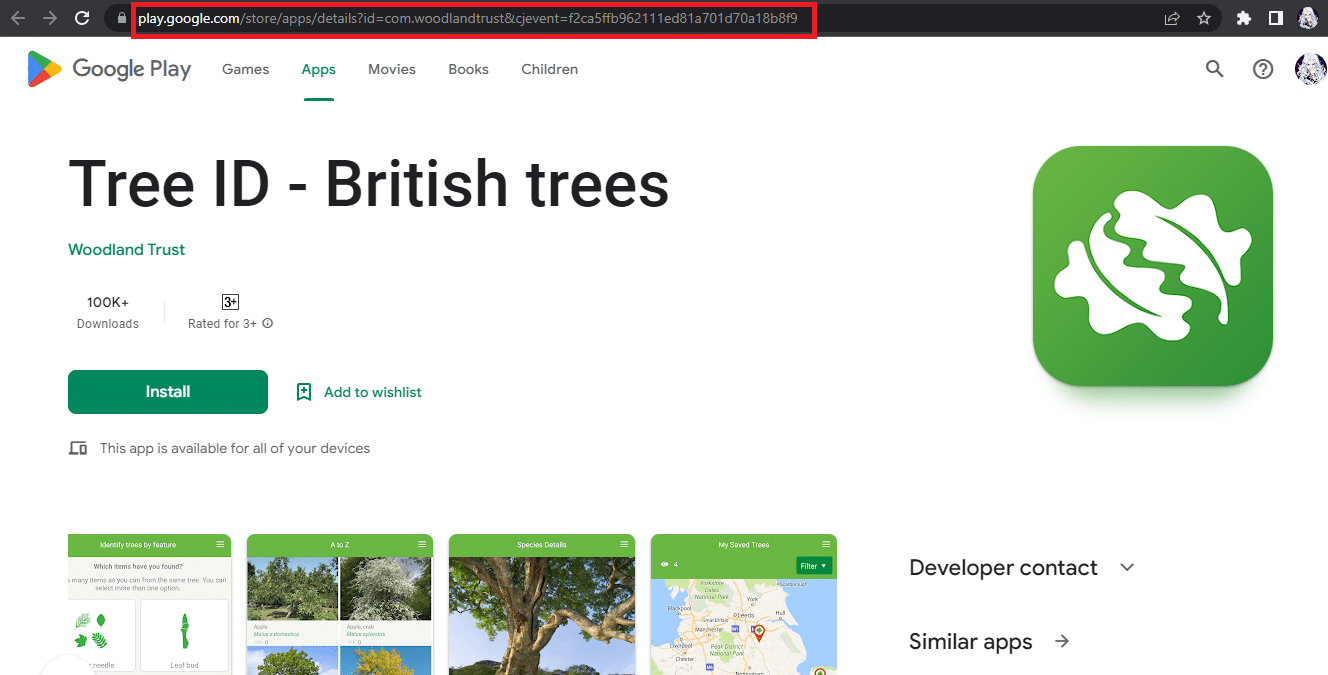This screenshot has width=1328, height=675.
Task: Open the Chrome extensions puzzle icon
Action: click(x=1244, y=18)
